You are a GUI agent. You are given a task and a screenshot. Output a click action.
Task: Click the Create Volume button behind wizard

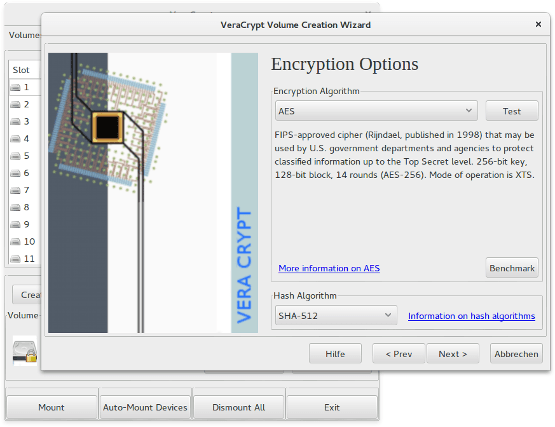pos(27,295)
